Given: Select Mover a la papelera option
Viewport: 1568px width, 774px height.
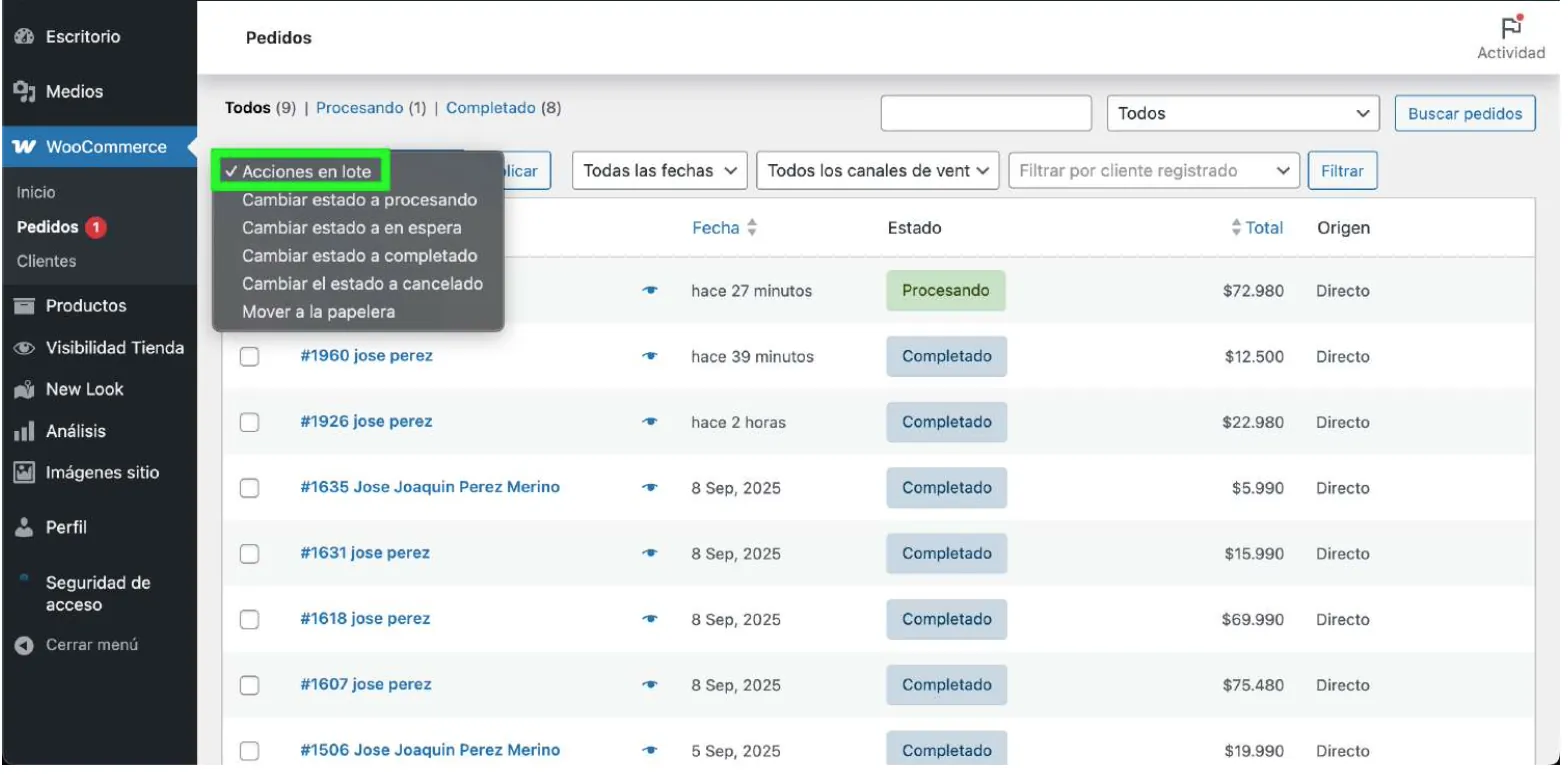Looking at the screenshot, I should 318,312.
